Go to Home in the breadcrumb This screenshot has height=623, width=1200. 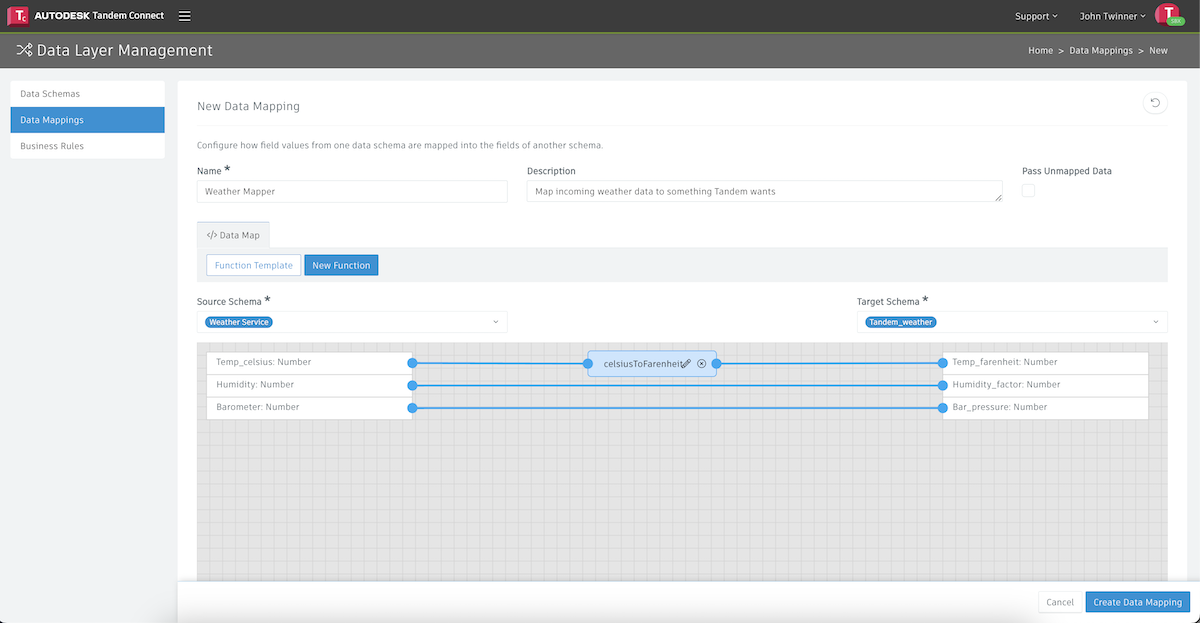coord(1040,50)
